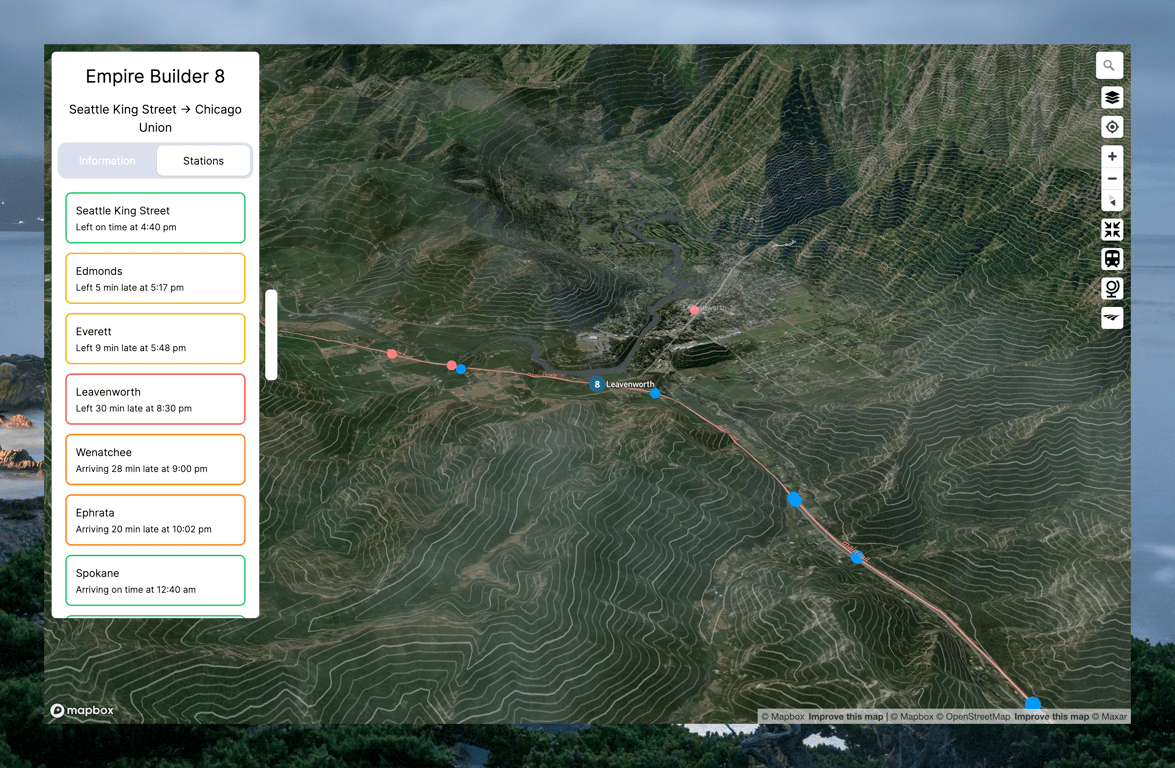Click 'Arriving 28 min late at 9:00 pm' text
The width and height of the screenshot is (1175, 768).
(142, 469)
